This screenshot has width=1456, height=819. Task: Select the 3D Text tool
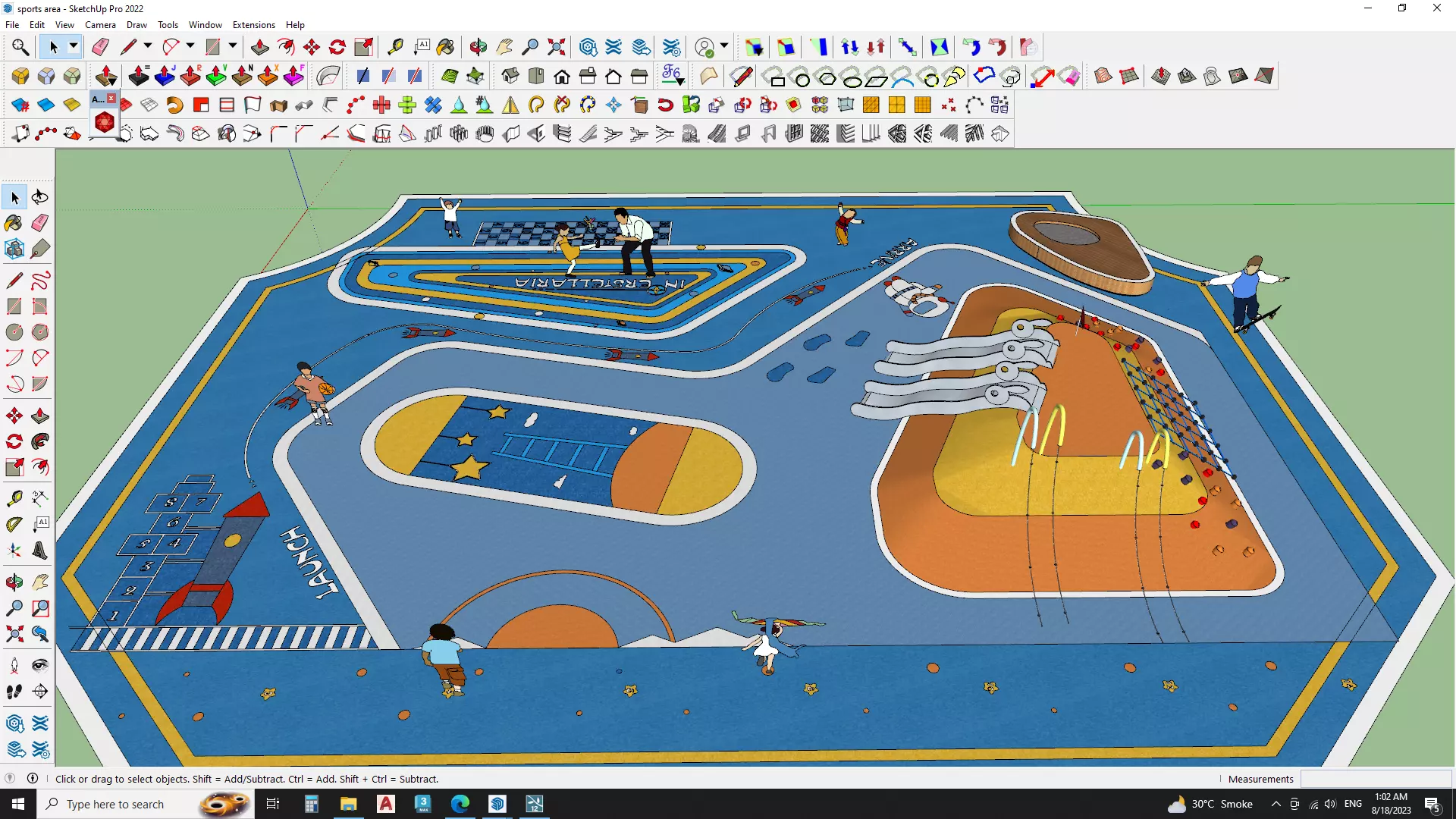point(40,551)
